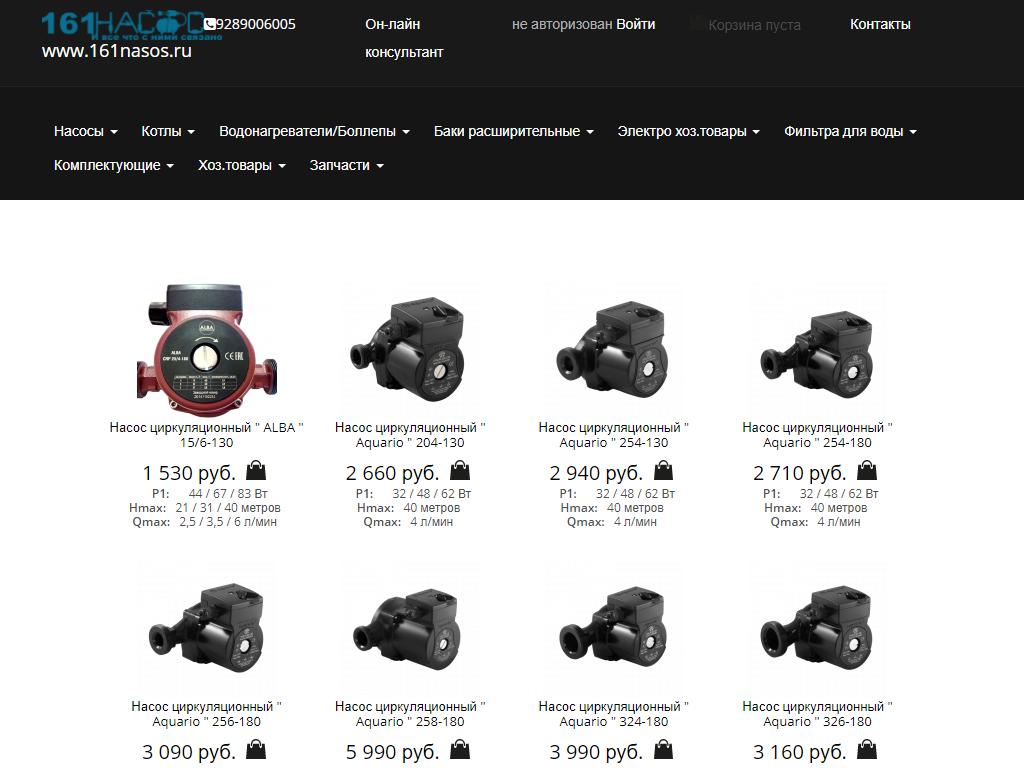Click the cart icon for ALBA 15/6-130 pump
This screenshot has height=768, width=1024.
click(x=256, y=471)
